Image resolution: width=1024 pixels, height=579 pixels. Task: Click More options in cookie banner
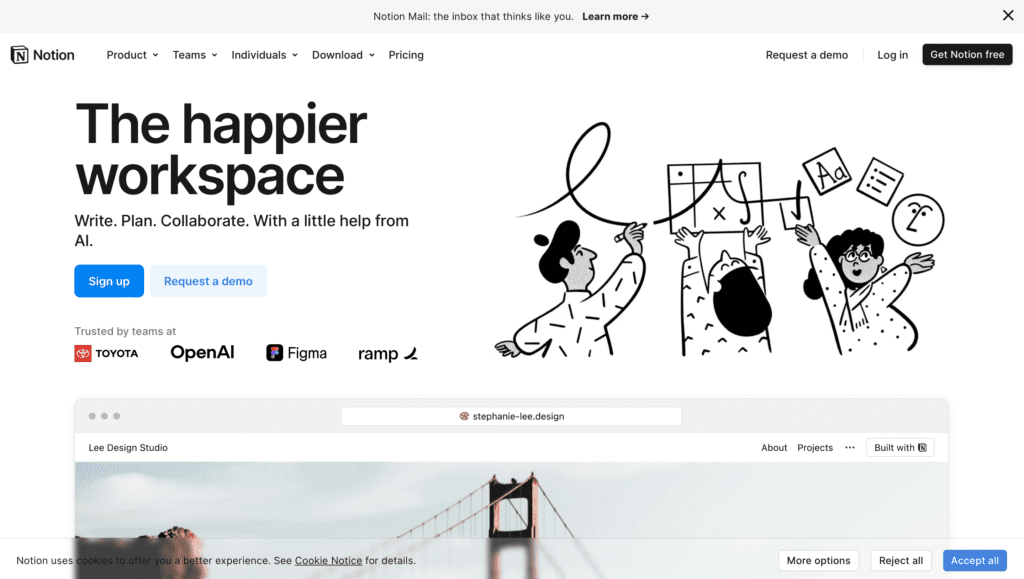coord(818,560)
